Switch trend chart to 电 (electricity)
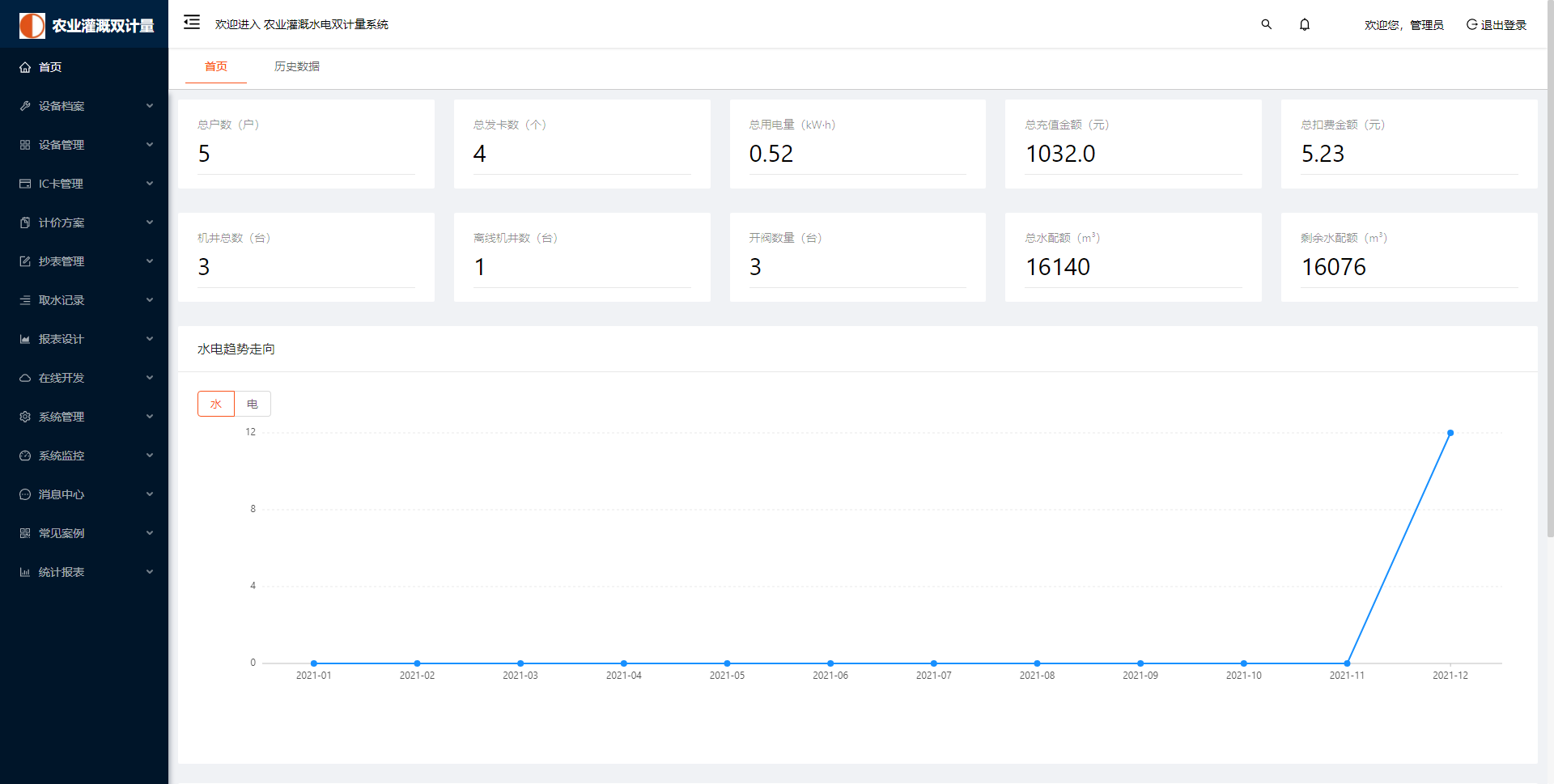 tap(253, 404)
